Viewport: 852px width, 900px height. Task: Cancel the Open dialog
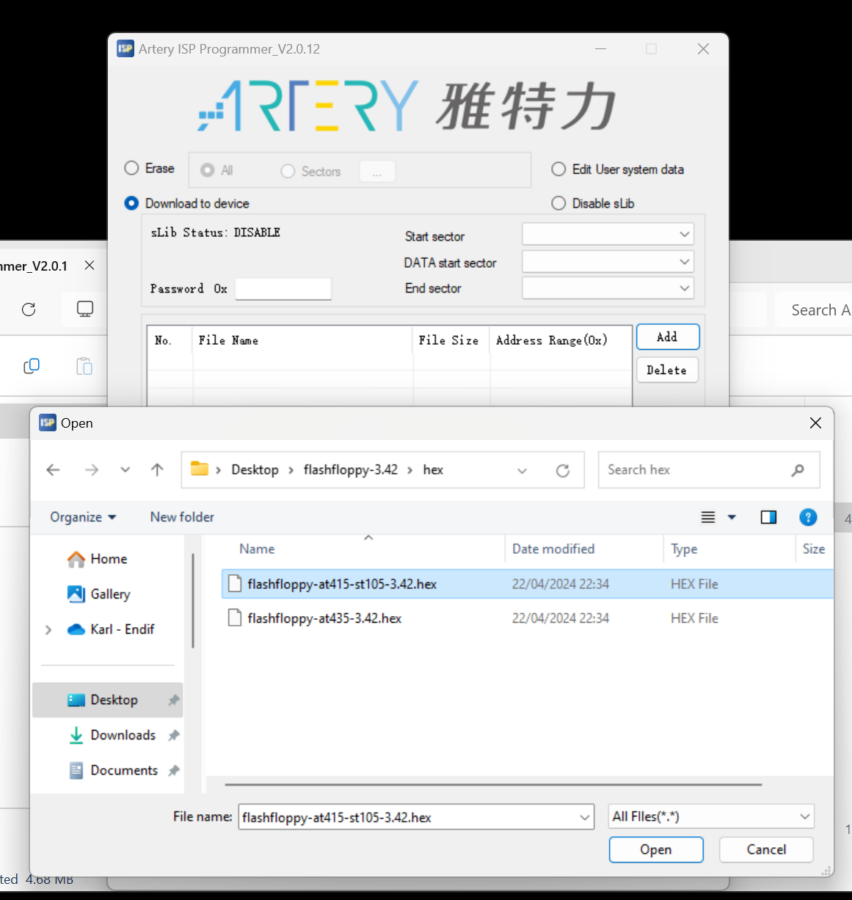[766, 849]
